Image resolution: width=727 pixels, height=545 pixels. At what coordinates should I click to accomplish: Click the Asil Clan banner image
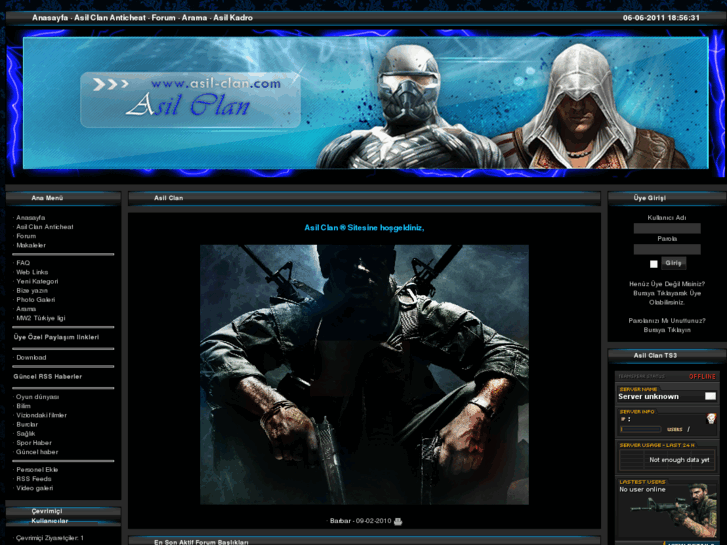point(365,103)
